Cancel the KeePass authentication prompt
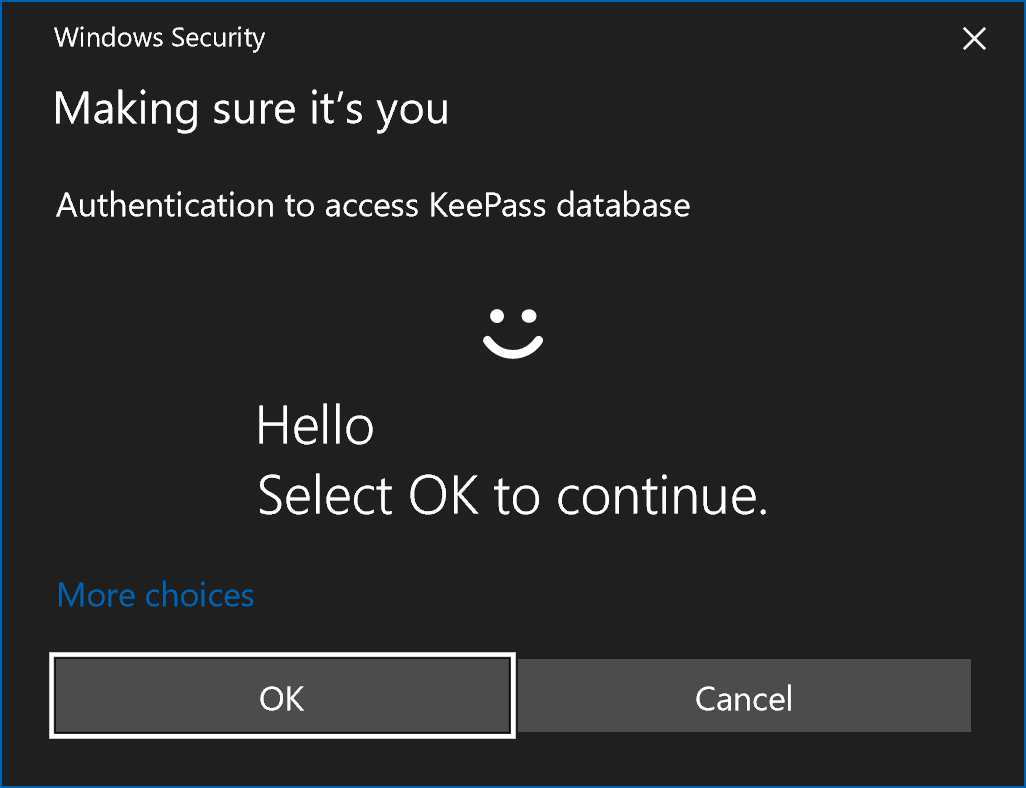Image resolution: width=1026 pixels, height=788 pixels. point(744,696)
